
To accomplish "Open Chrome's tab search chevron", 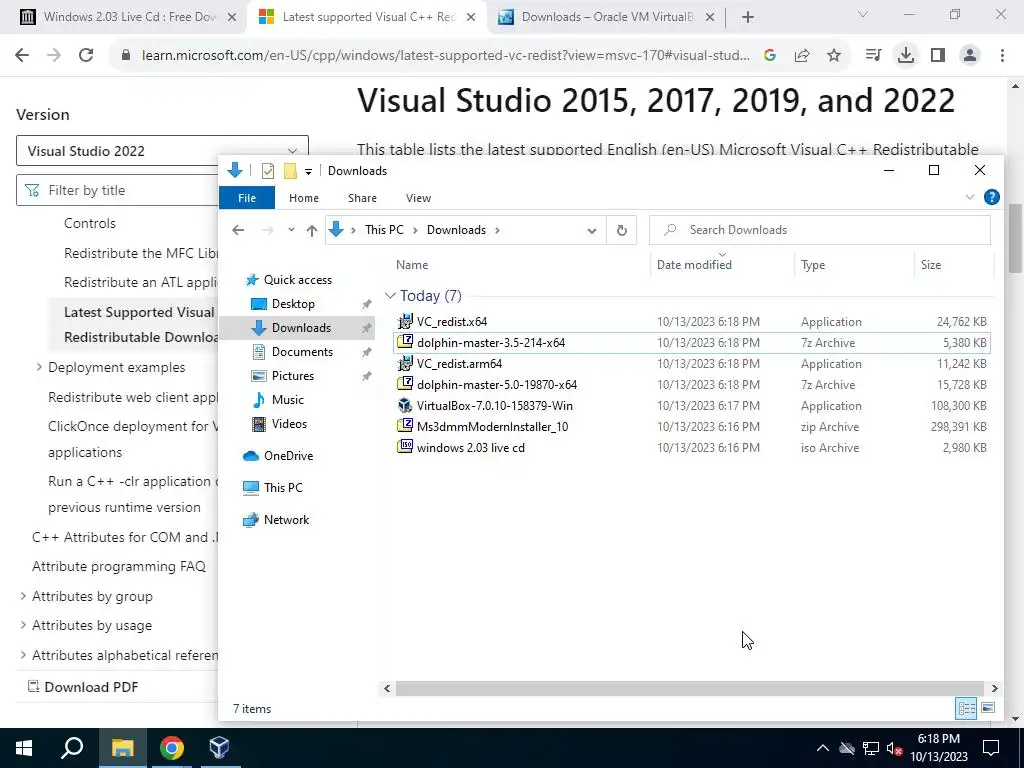I will point(862,14).
